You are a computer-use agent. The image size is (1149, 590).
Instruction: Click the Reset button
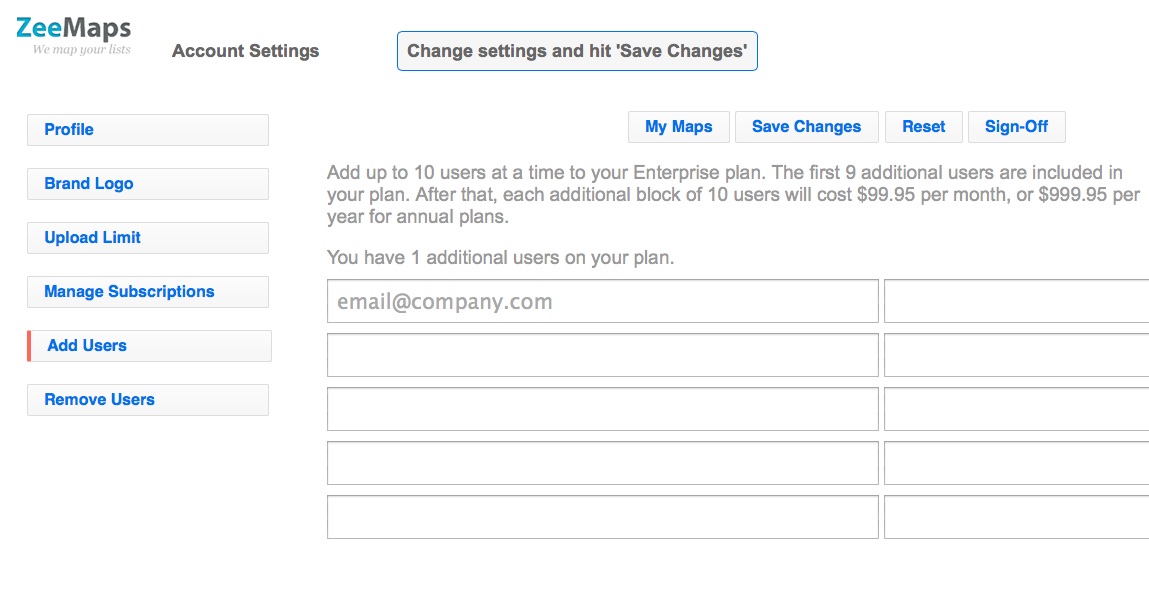tap(923, 127)
